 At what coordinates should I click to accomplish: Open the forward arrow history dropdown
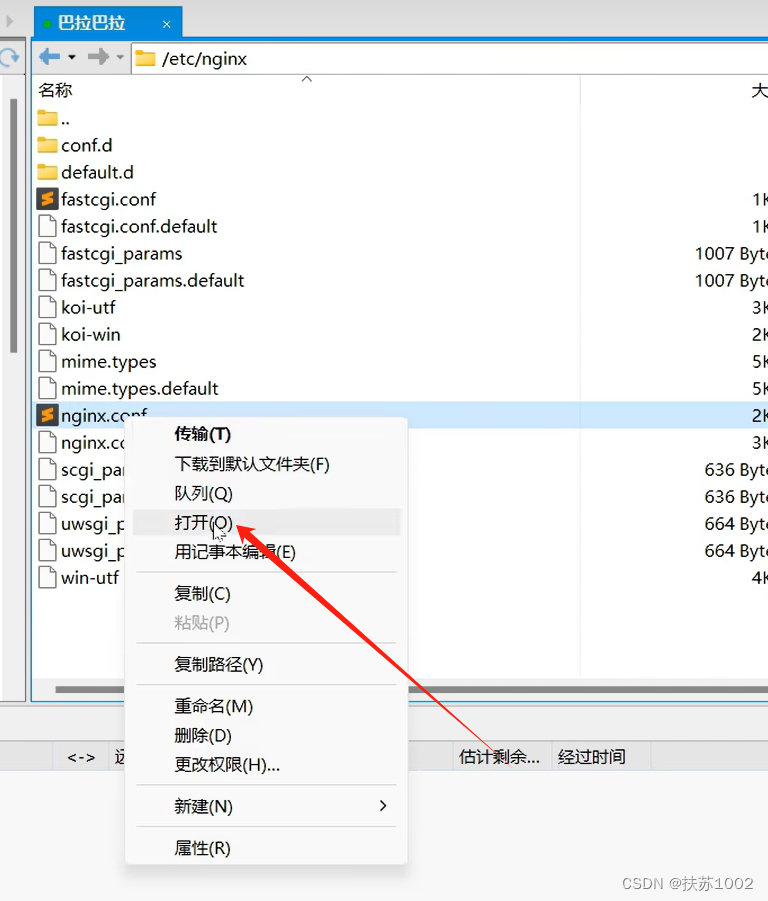tap(120, 57)
